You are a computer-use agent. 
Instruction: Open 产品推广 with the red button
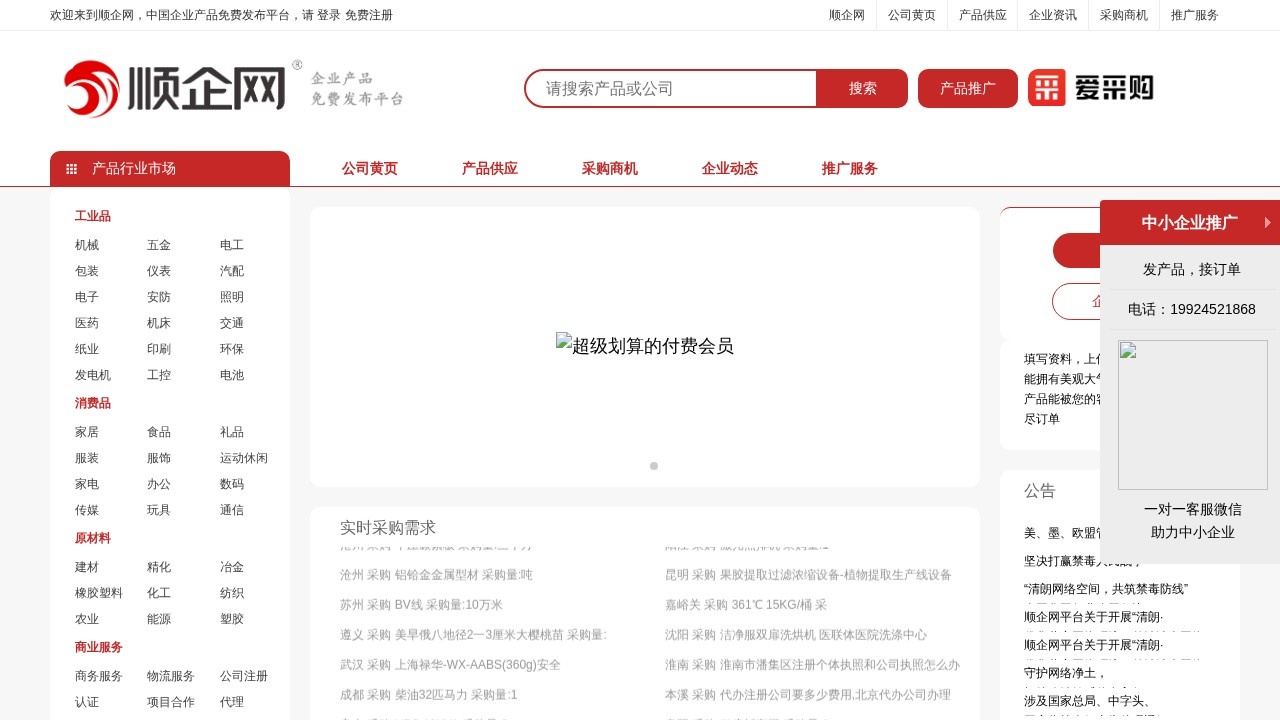click(x=967, y=88)
